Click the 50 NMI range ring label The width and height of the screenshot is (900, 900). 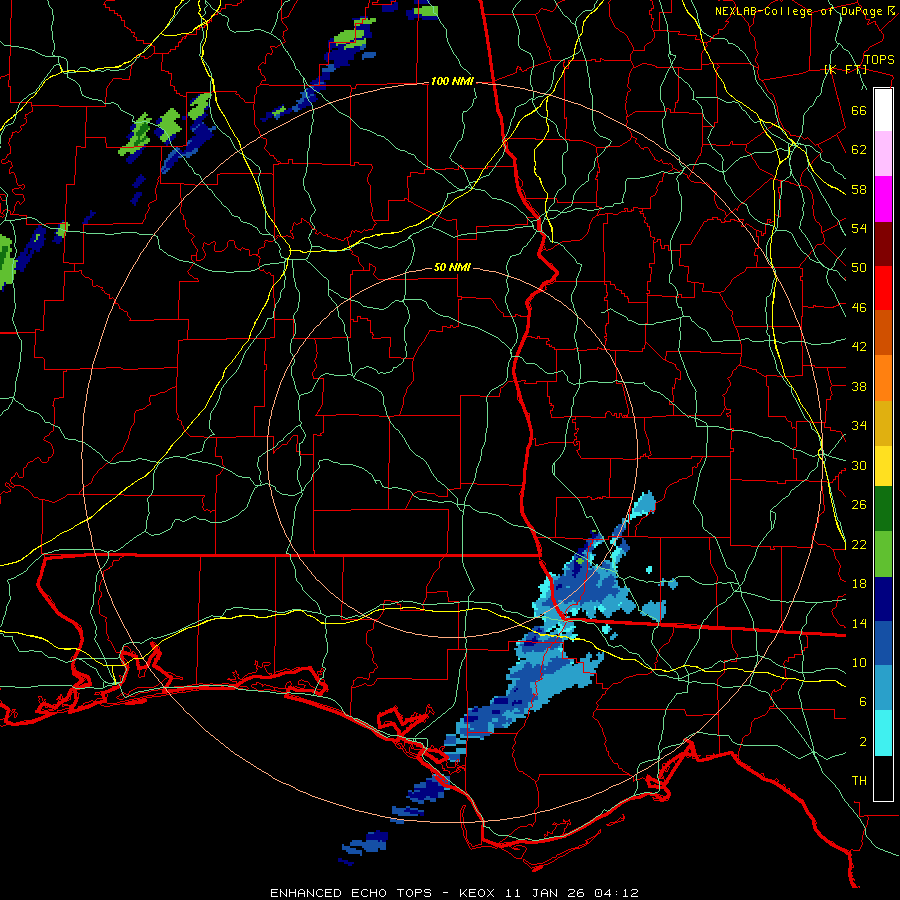tap(452, 267)
